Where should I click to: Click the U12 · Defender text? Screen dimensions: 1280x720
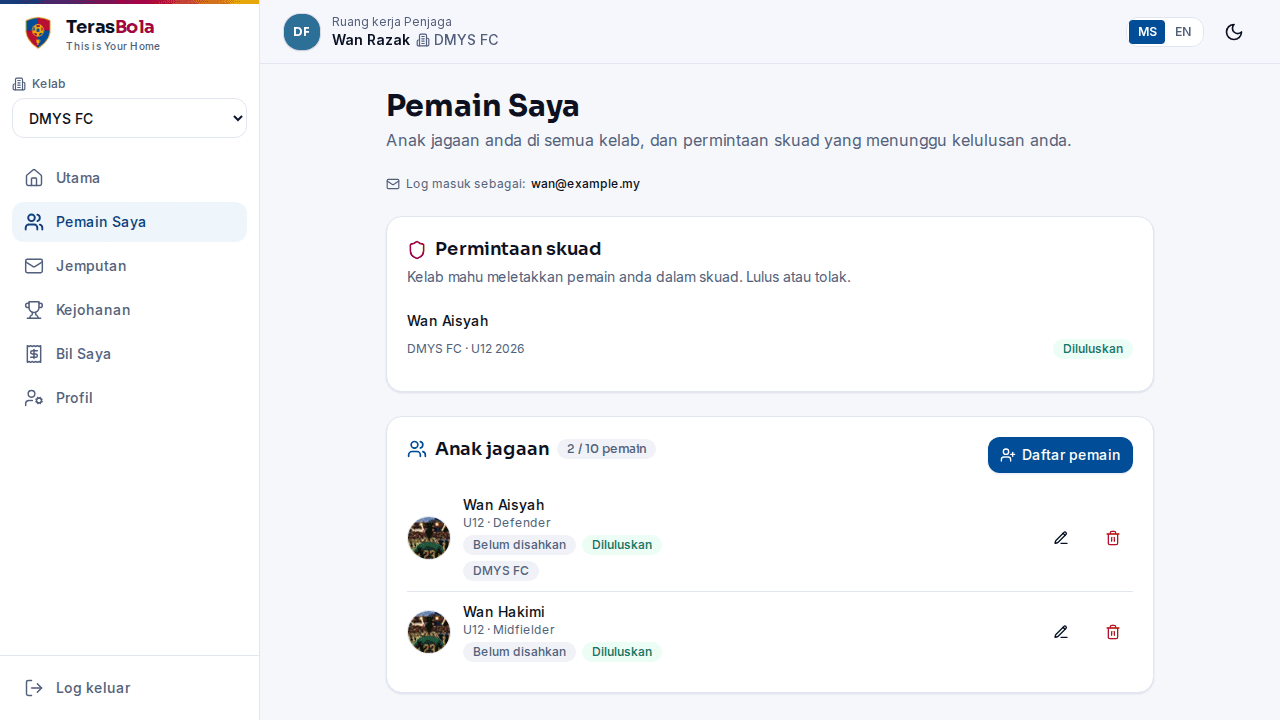click(x=507, y=523)
